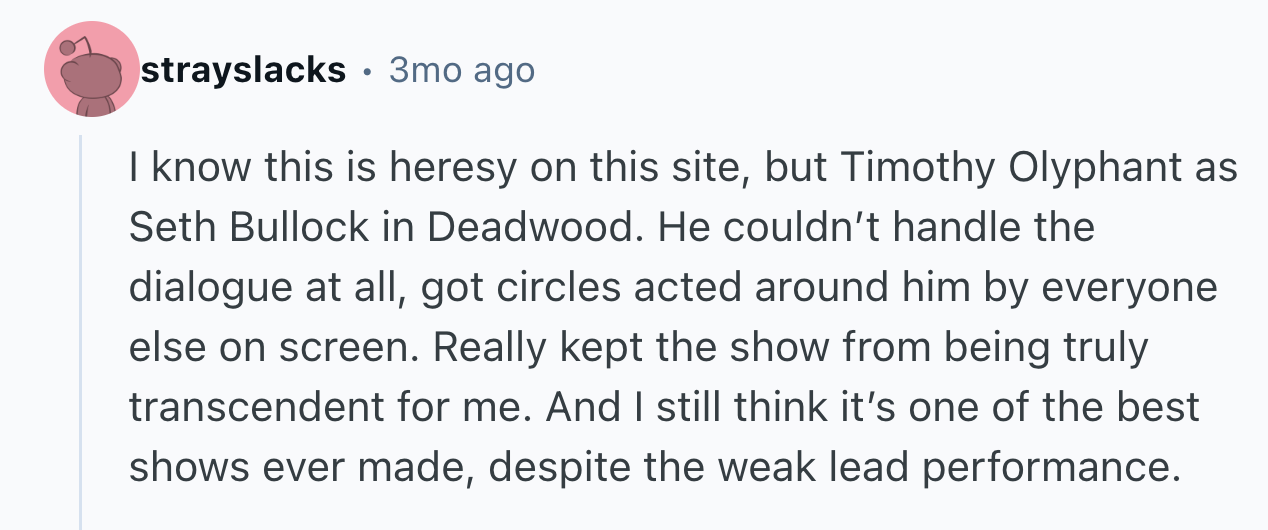This screenshot has height=530, width=1268.
Task: Click the "3mo ago" comment timestamp
Action: point(461,71)
